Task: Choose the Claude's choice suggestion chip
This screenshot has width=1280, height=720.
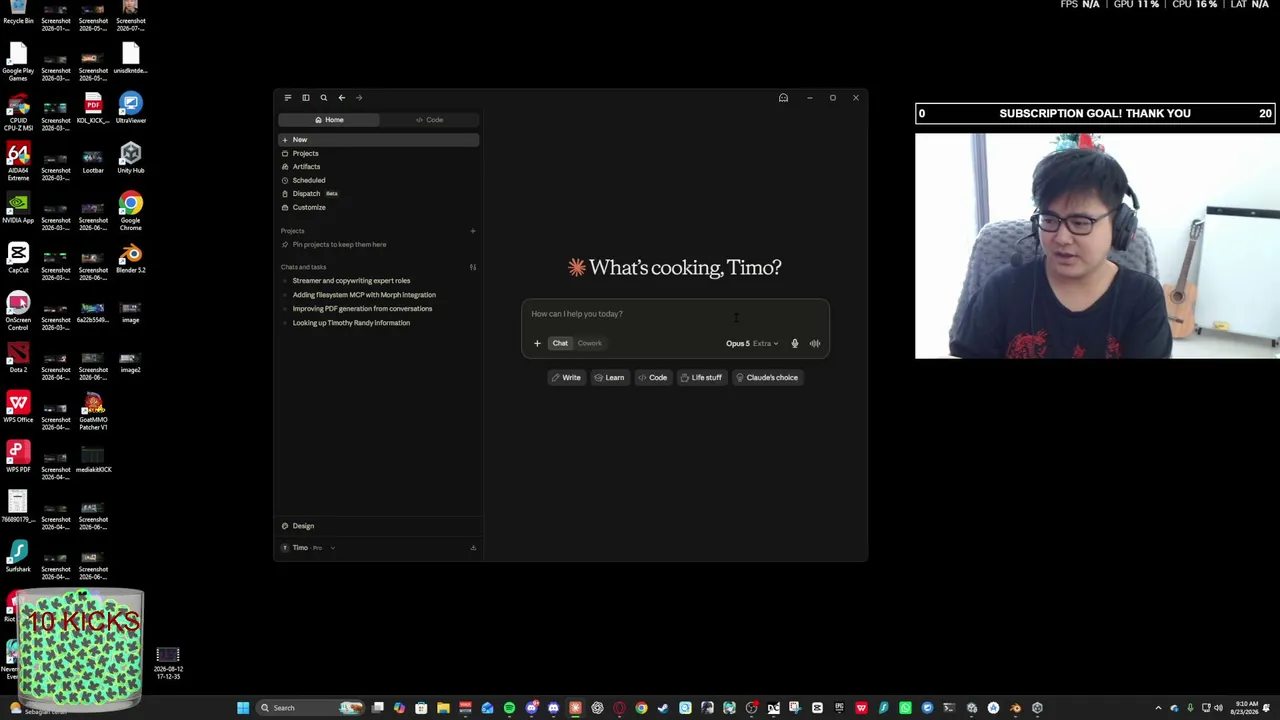Action: tap(767, 378)
